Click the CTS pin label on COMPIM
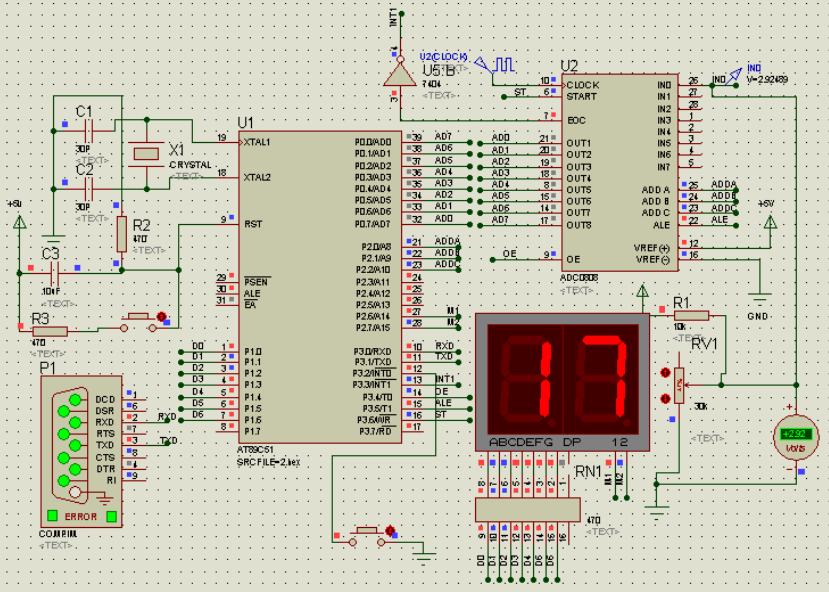This screenshot has height=592, width=829. click(x=105, y=457)
